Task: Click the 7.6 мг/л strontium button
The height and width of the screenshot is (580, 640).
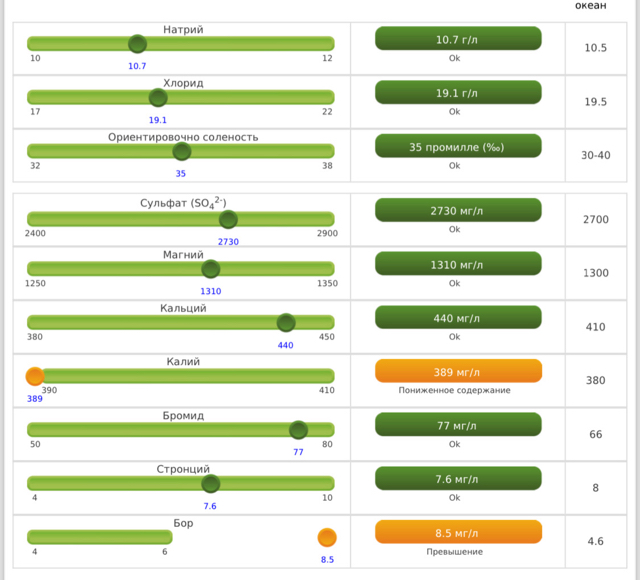Action: pyautogui.click(x=458, y=479)
